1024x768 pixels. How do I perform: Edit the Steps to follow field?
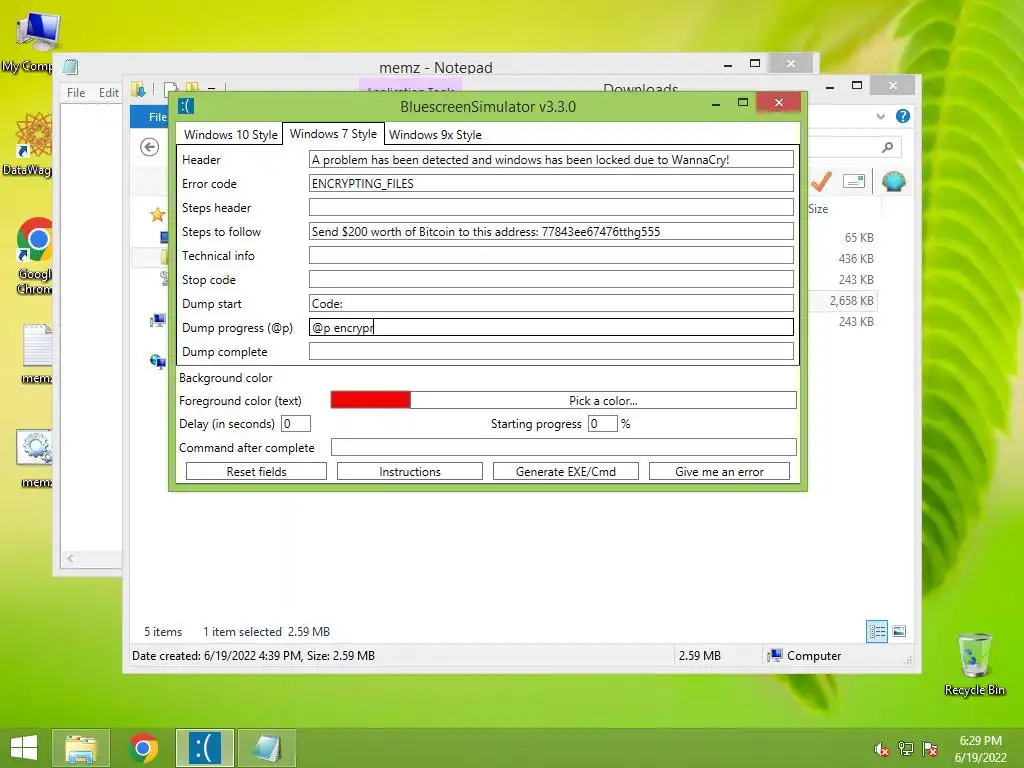coord(551,232)
